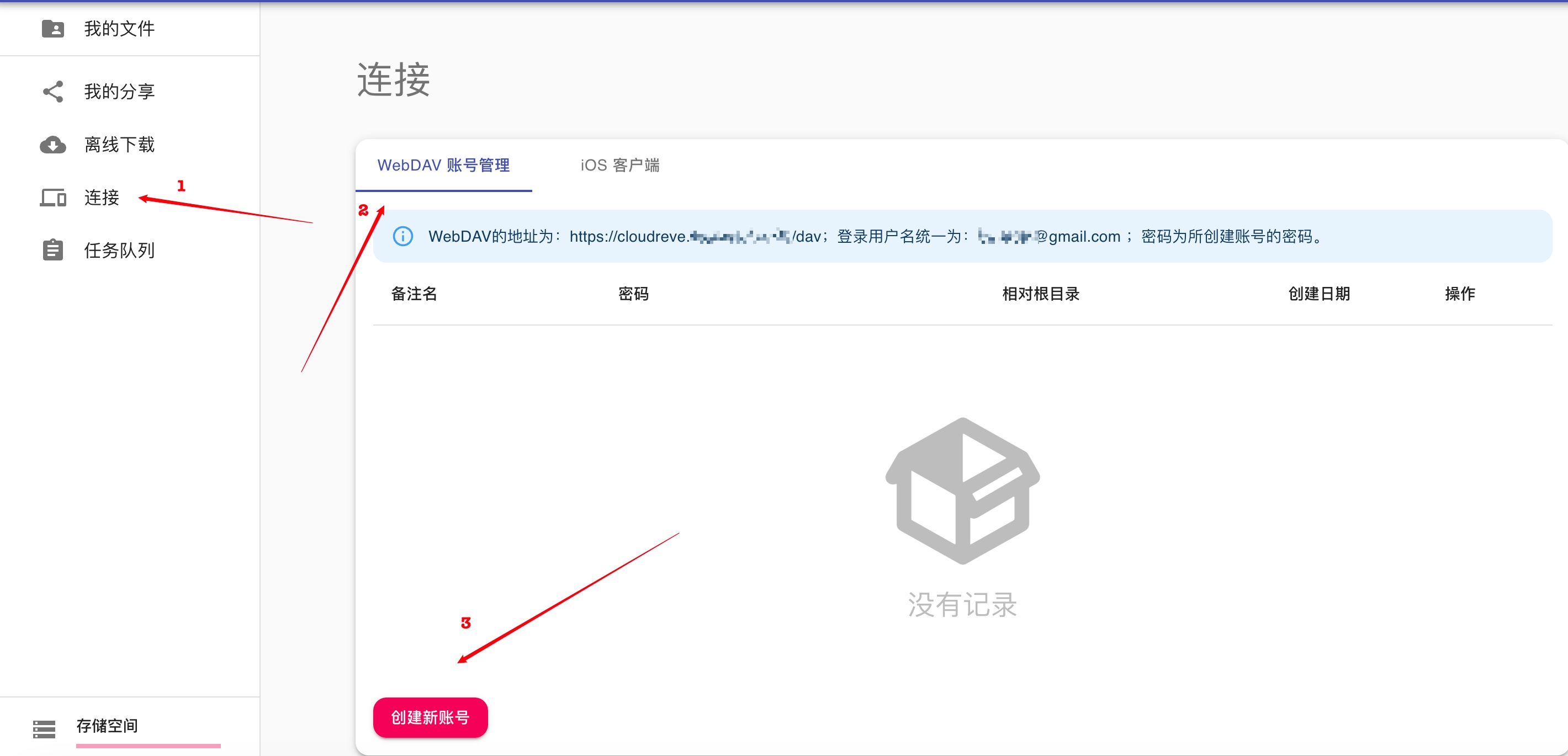Click the 创建日期 column header

[1319, 294]
